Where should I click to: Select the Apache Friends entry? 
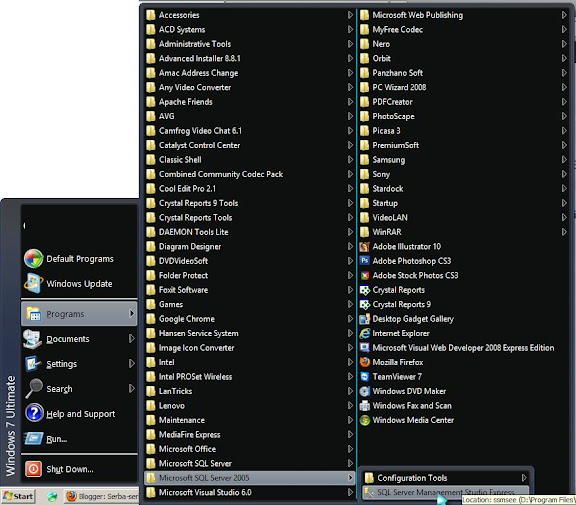pos(249,102)
